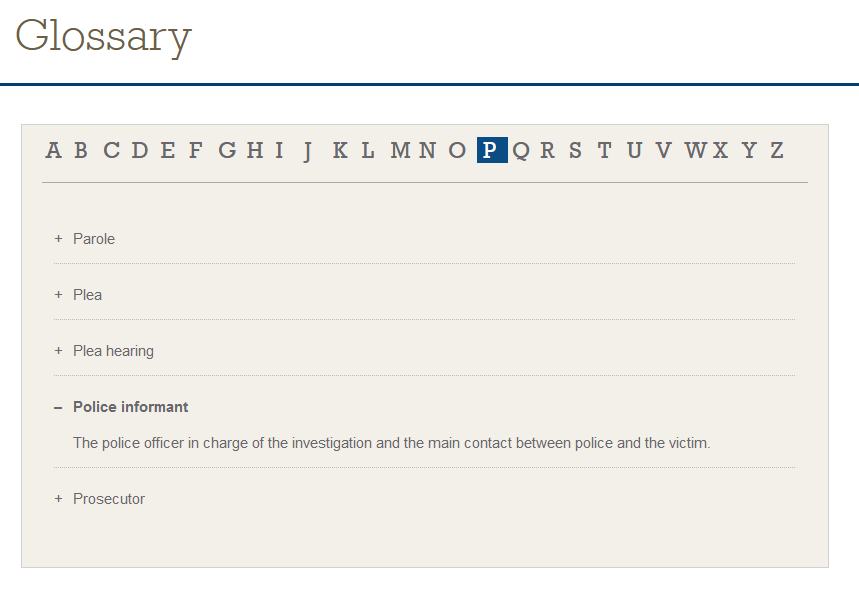Expand the Parole glossary entry
The width and height of the screenshot is (859, 599).
coord(94,239)
